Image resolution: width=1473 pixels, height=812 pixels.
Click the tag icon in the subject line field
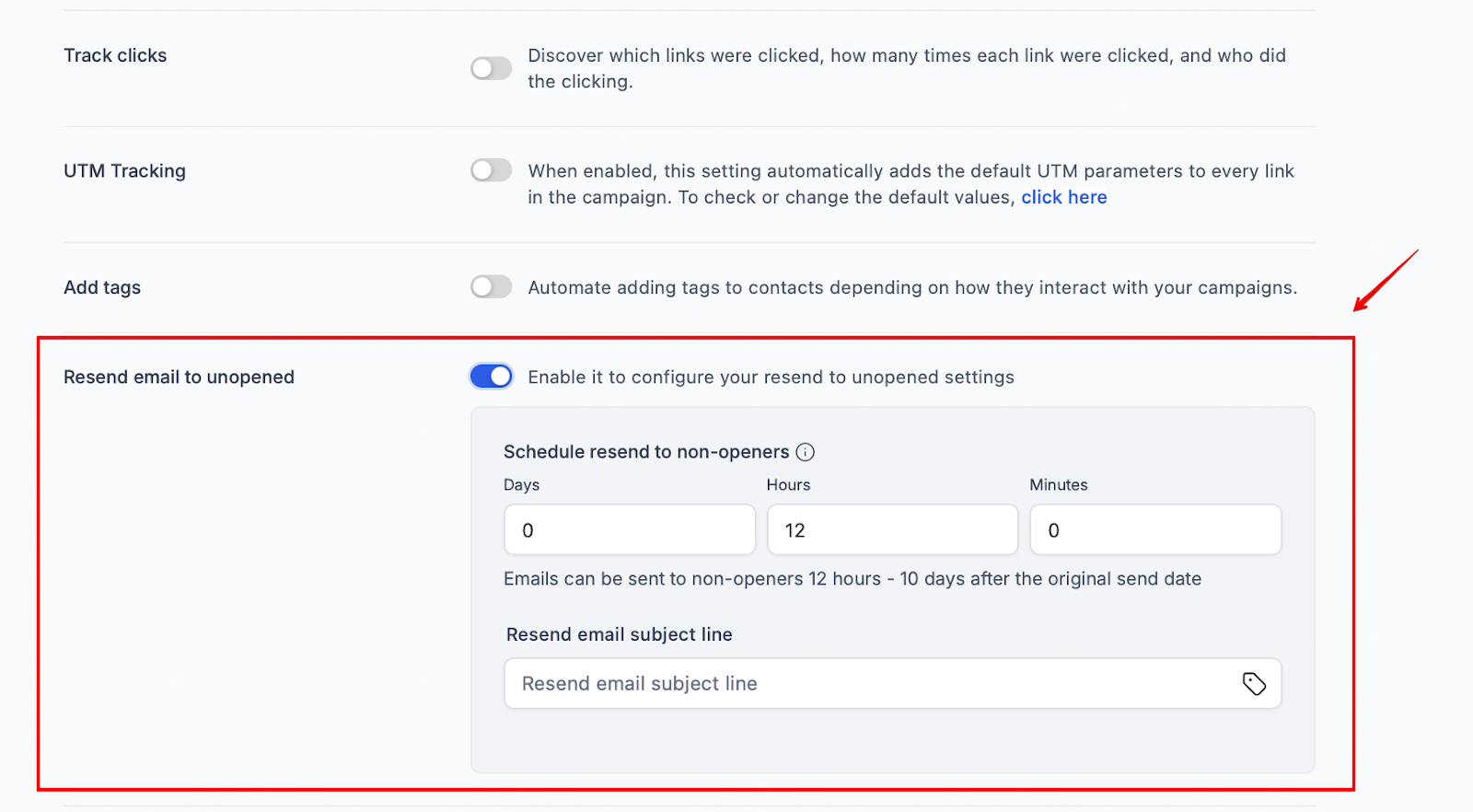tap(1254, 683)
